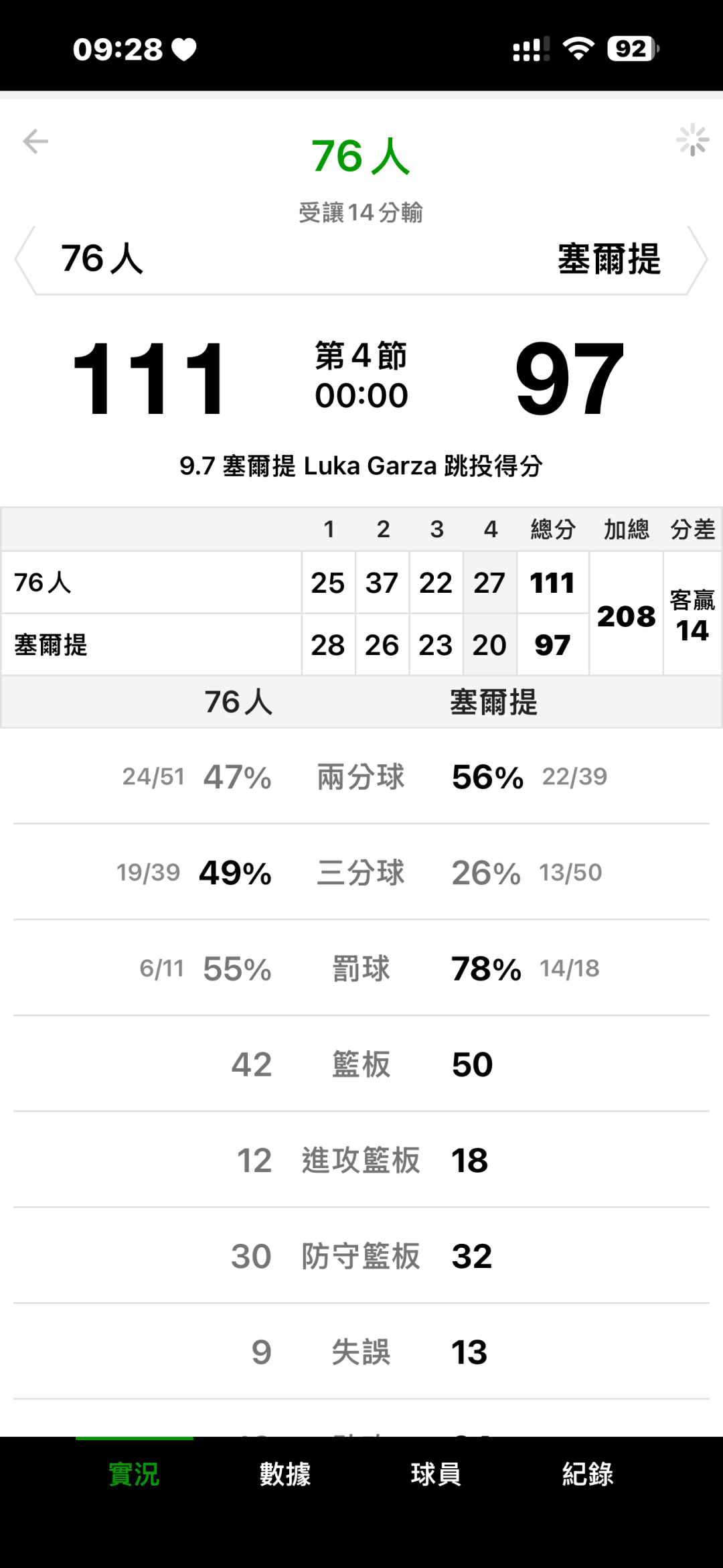The width and height of the screenshot is (723, 1568).
Task: Tap the right chevron beside 塞爾提
Action: pyautogui.click(x=698, y=260)
